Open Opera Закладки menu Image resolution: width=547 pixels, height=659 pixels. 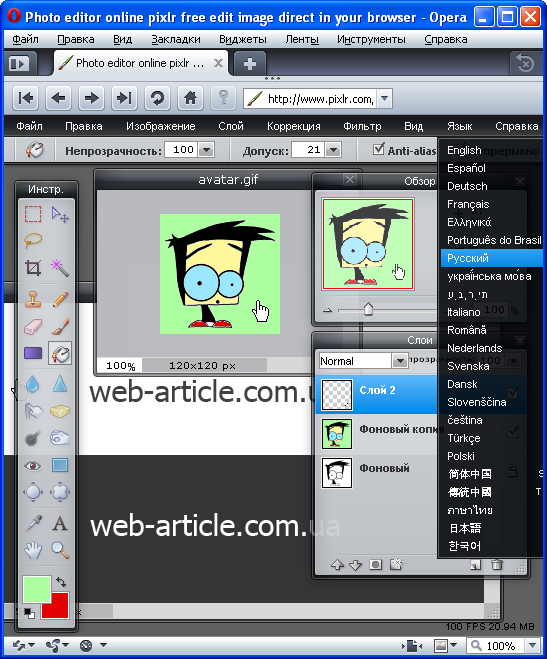pos(176,40)
